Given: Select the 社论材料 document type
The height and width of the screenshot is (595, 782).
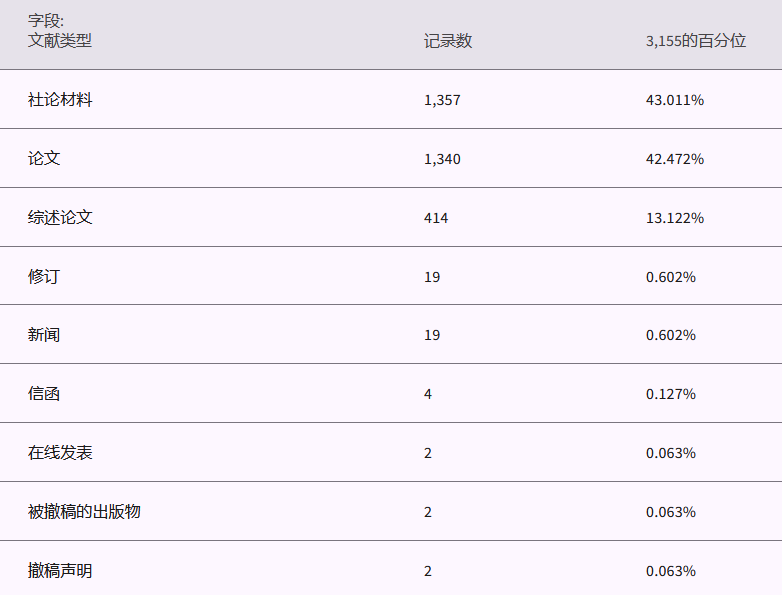Looking at the screenshot, I should [x=60, y=100].
